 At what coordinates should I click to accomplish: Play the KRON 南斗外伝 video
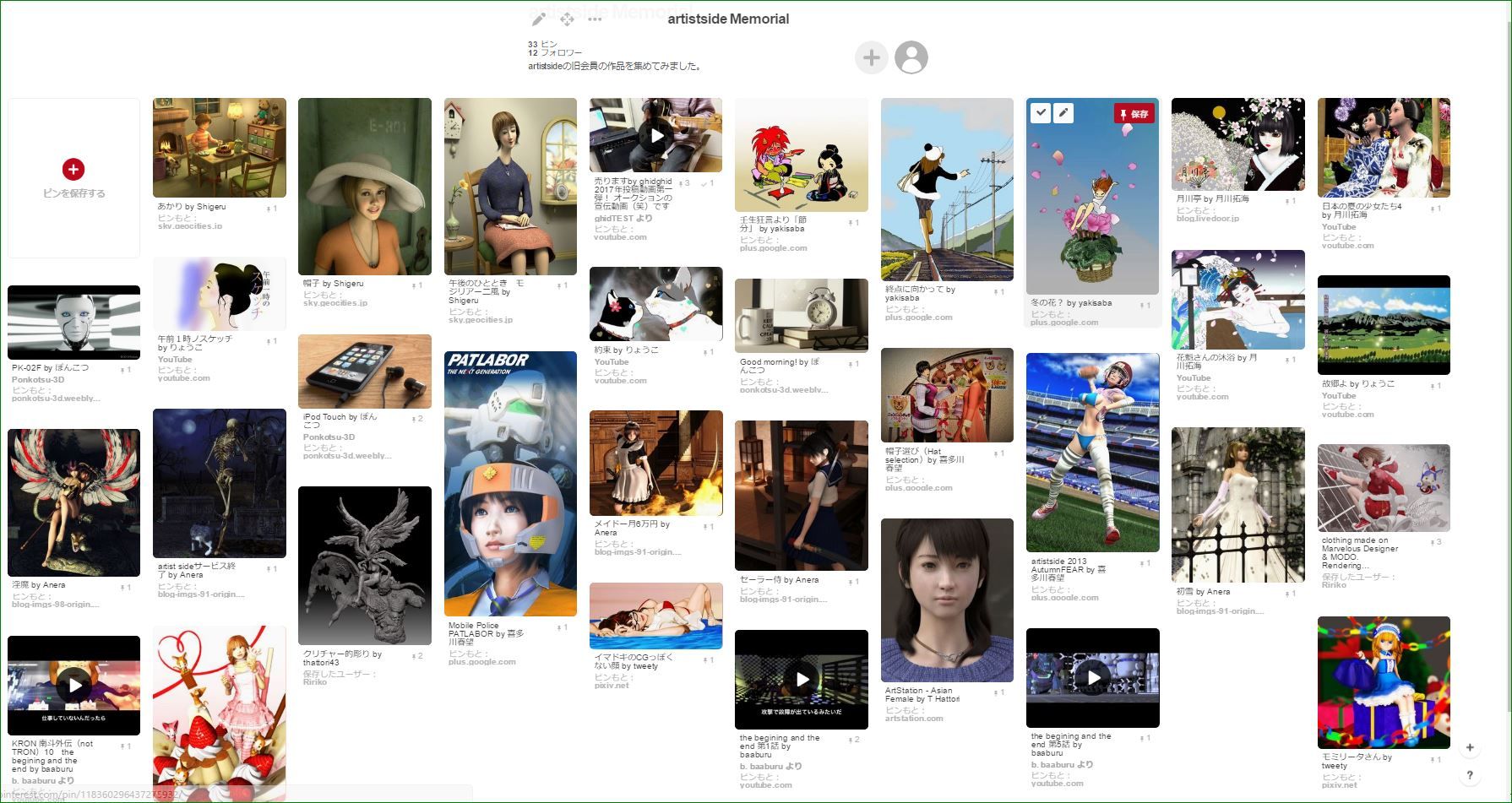pyautogui.click(x=74, y=685)
